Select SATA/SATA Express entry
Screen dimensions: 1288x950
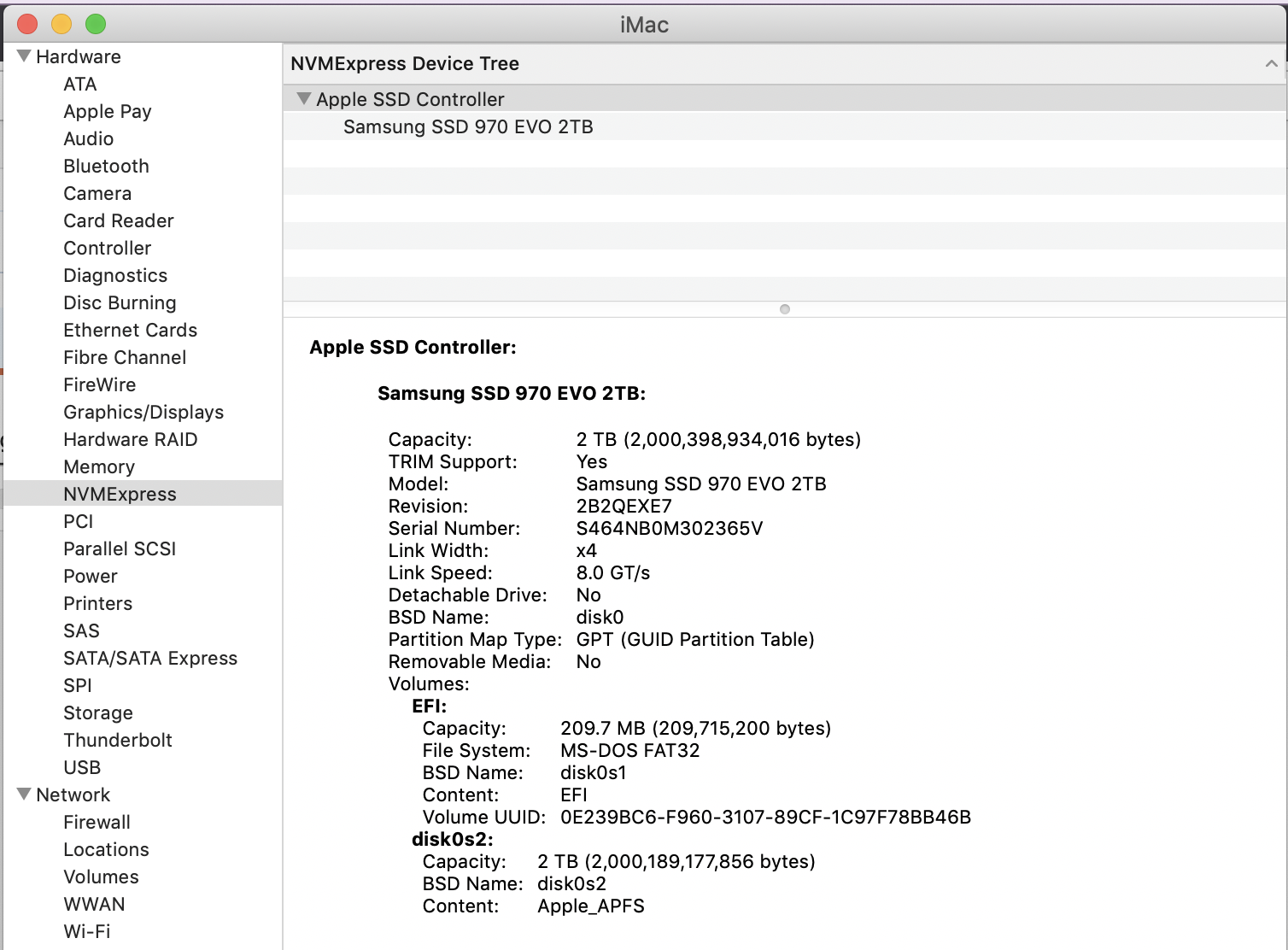click(x=150, y=658)
